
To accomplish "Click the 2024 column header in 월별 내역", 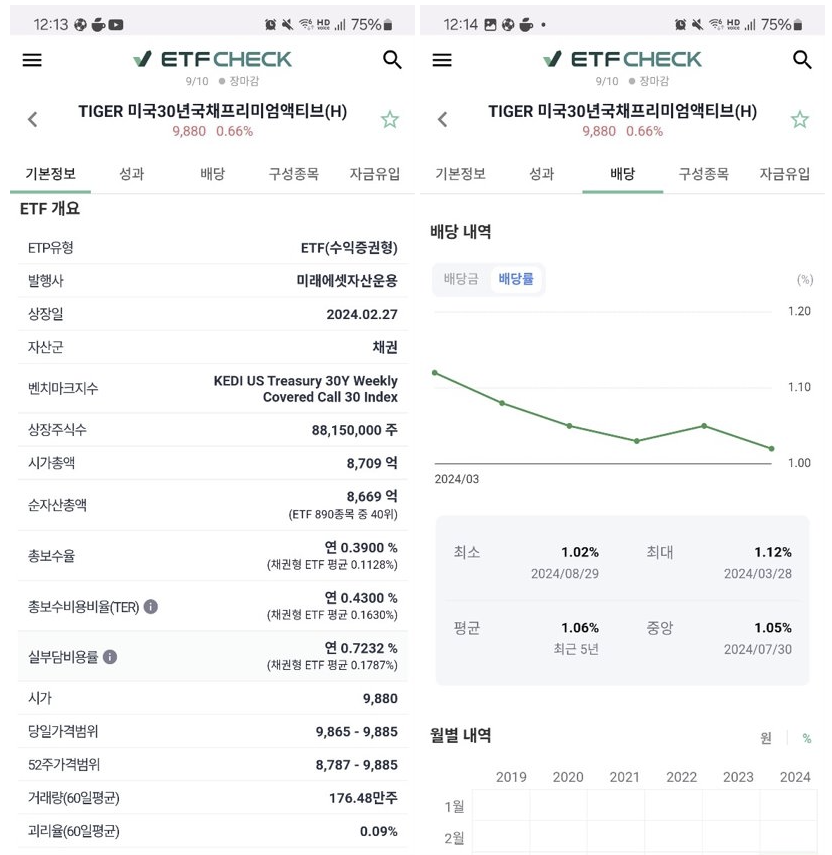I will click(x=795, y=777).
